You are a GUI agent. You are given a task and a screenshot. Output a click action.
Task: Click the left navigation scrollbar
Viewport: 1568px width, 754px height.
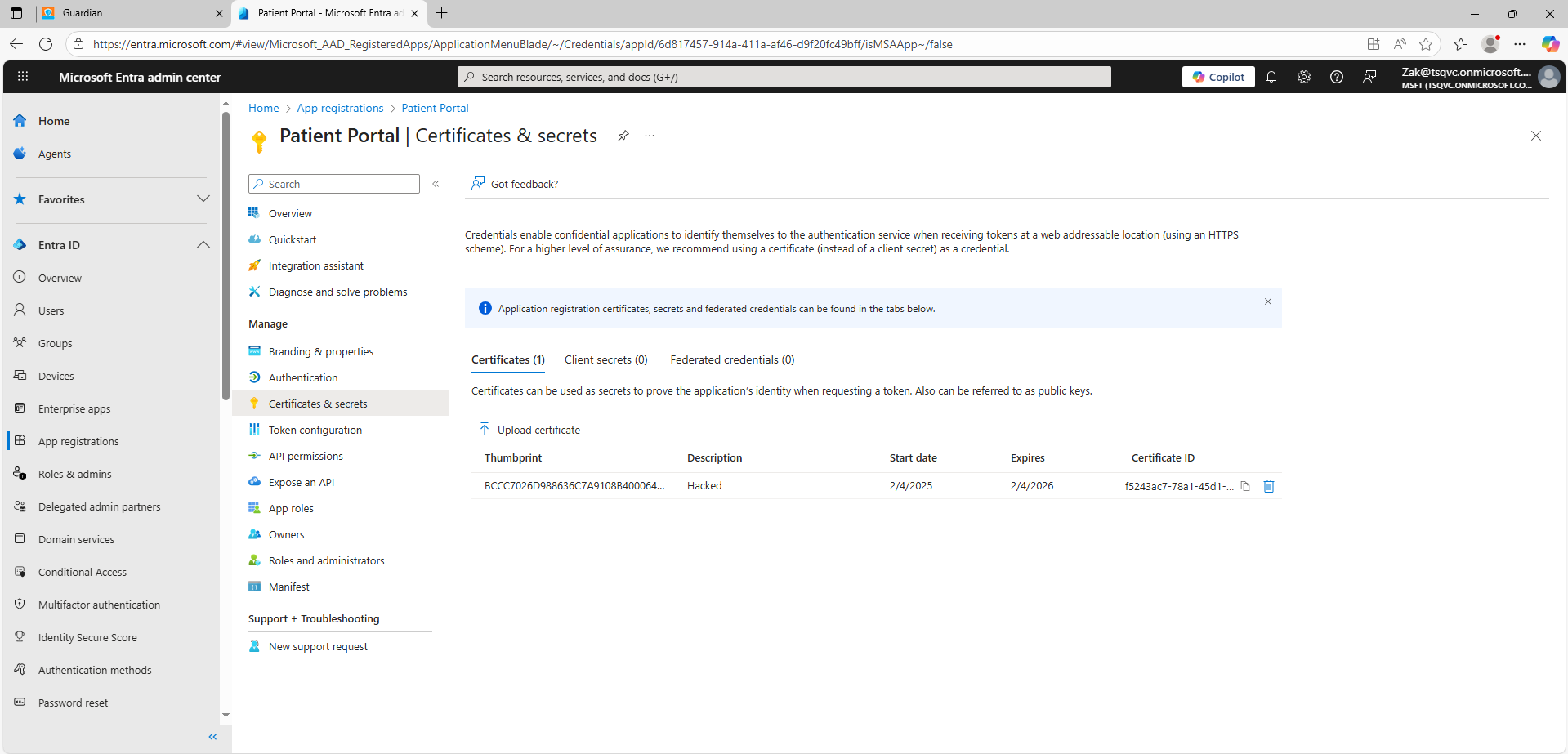point(226,253)
